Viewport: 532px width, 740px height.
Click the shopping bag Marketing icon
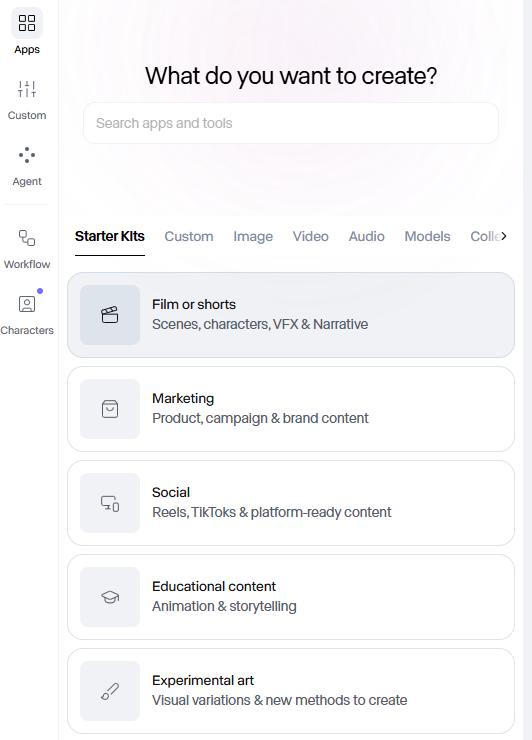110,409
